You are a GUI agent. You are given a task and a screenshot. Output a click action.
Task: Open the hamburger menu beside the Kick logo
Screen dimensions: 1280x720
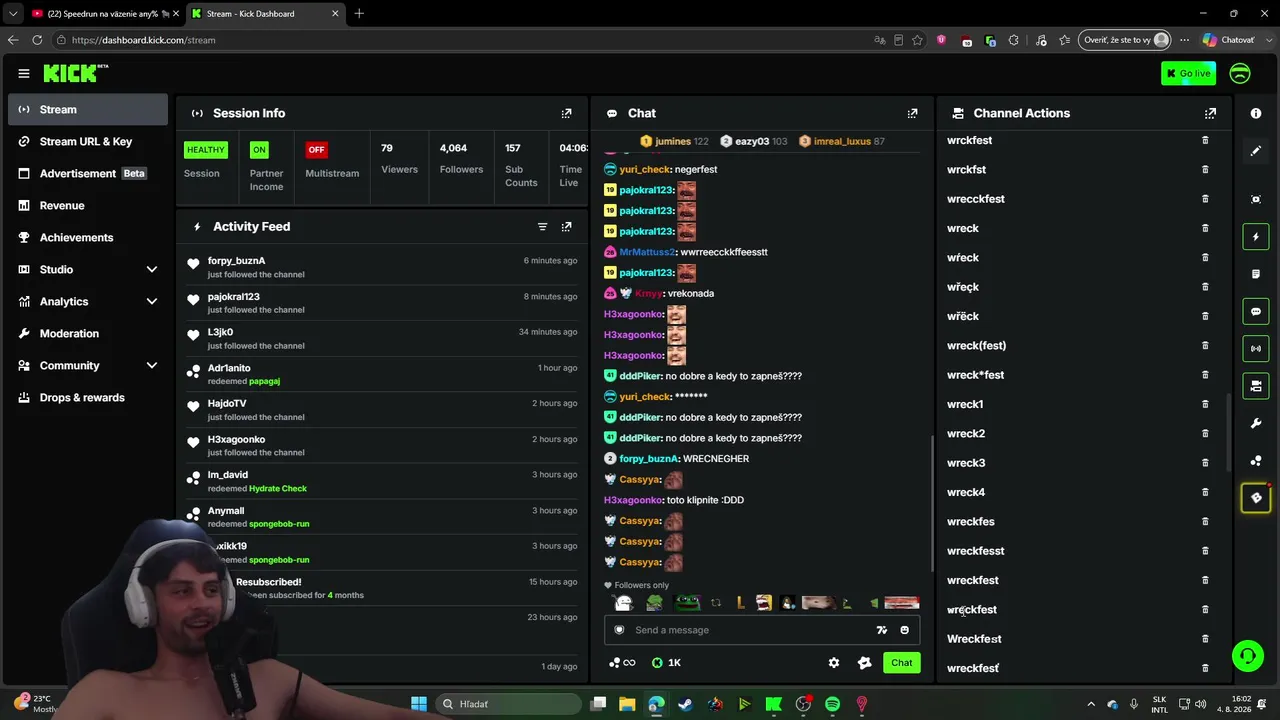24,73
